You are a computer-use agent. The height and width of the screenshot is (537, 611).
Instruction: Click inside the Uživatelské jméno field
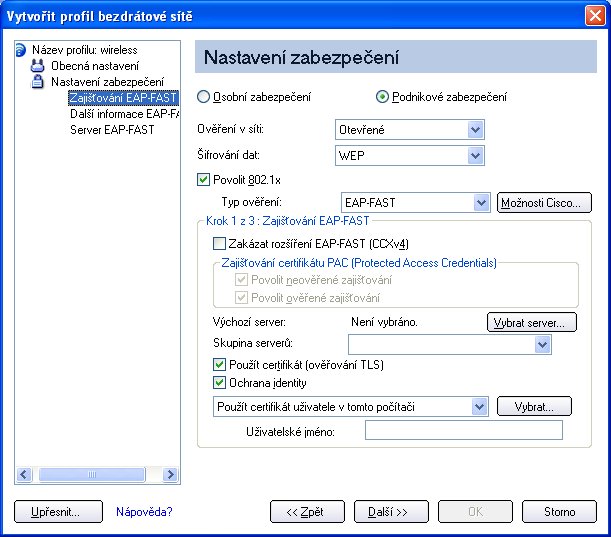pos(464,430)
